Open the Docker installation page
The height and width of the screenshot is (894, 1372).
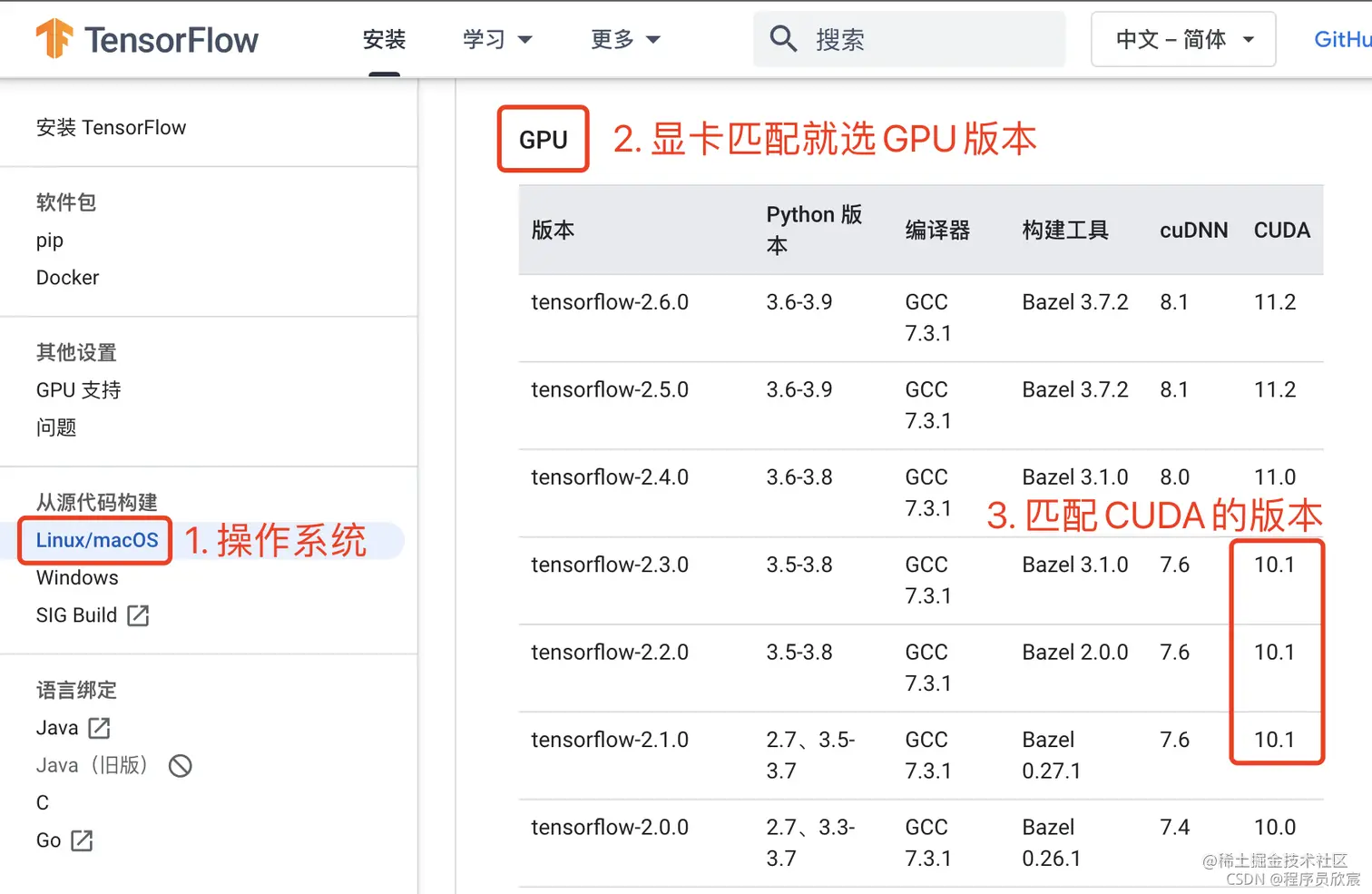(67, 277)
